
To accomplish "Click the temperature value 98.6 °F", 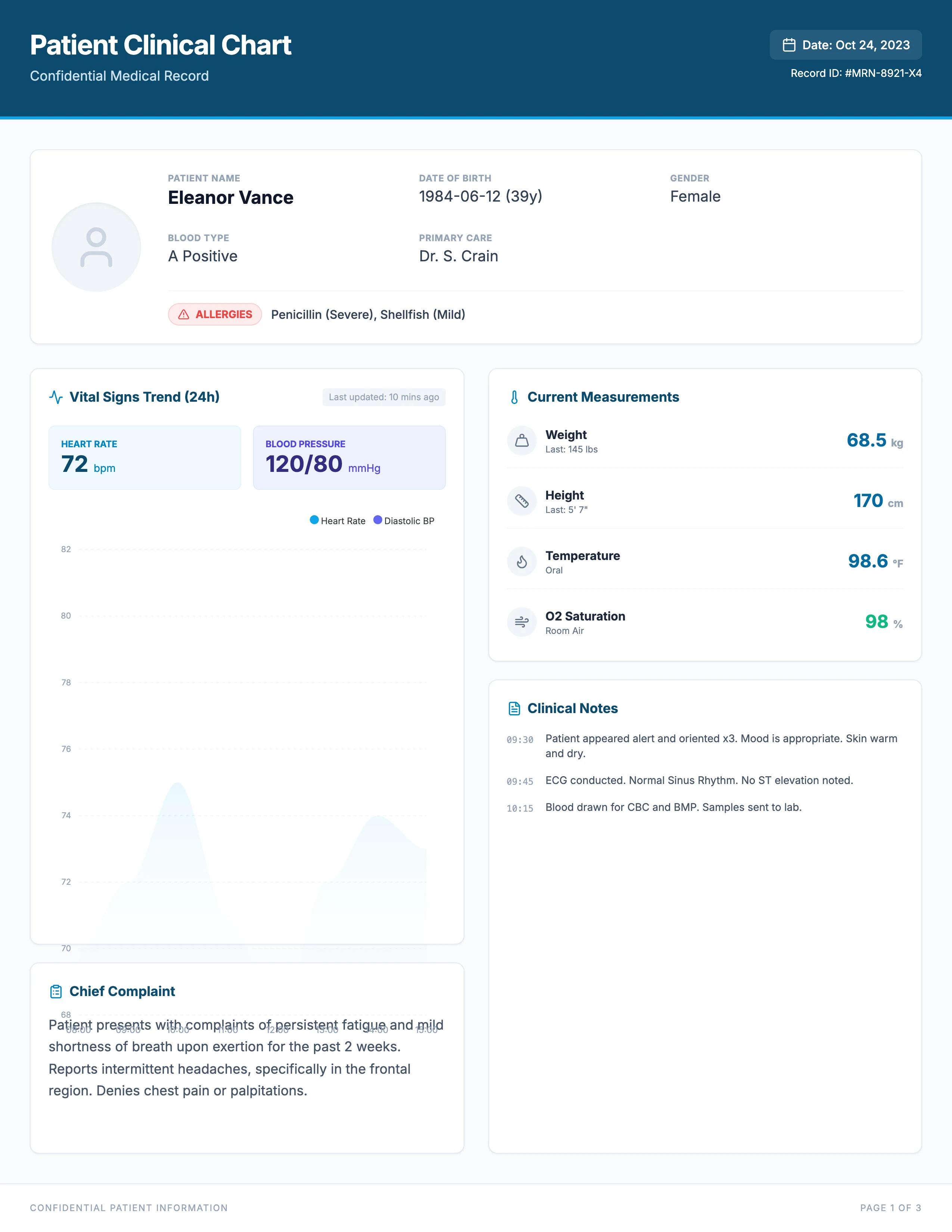I will tap(875, 562).
